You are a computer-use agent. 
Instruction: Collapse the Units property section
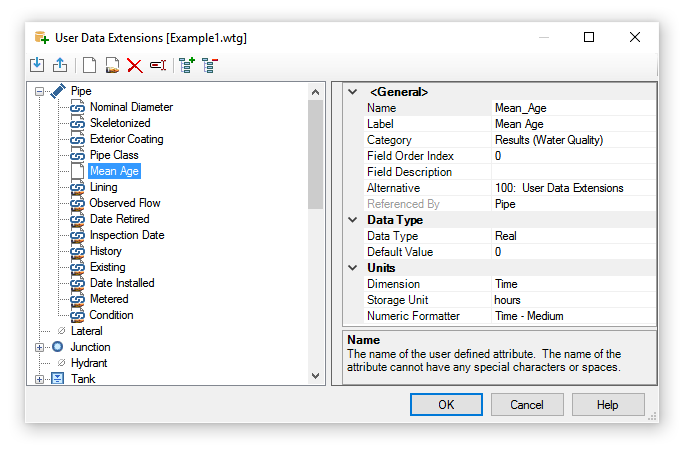(352, 268)
